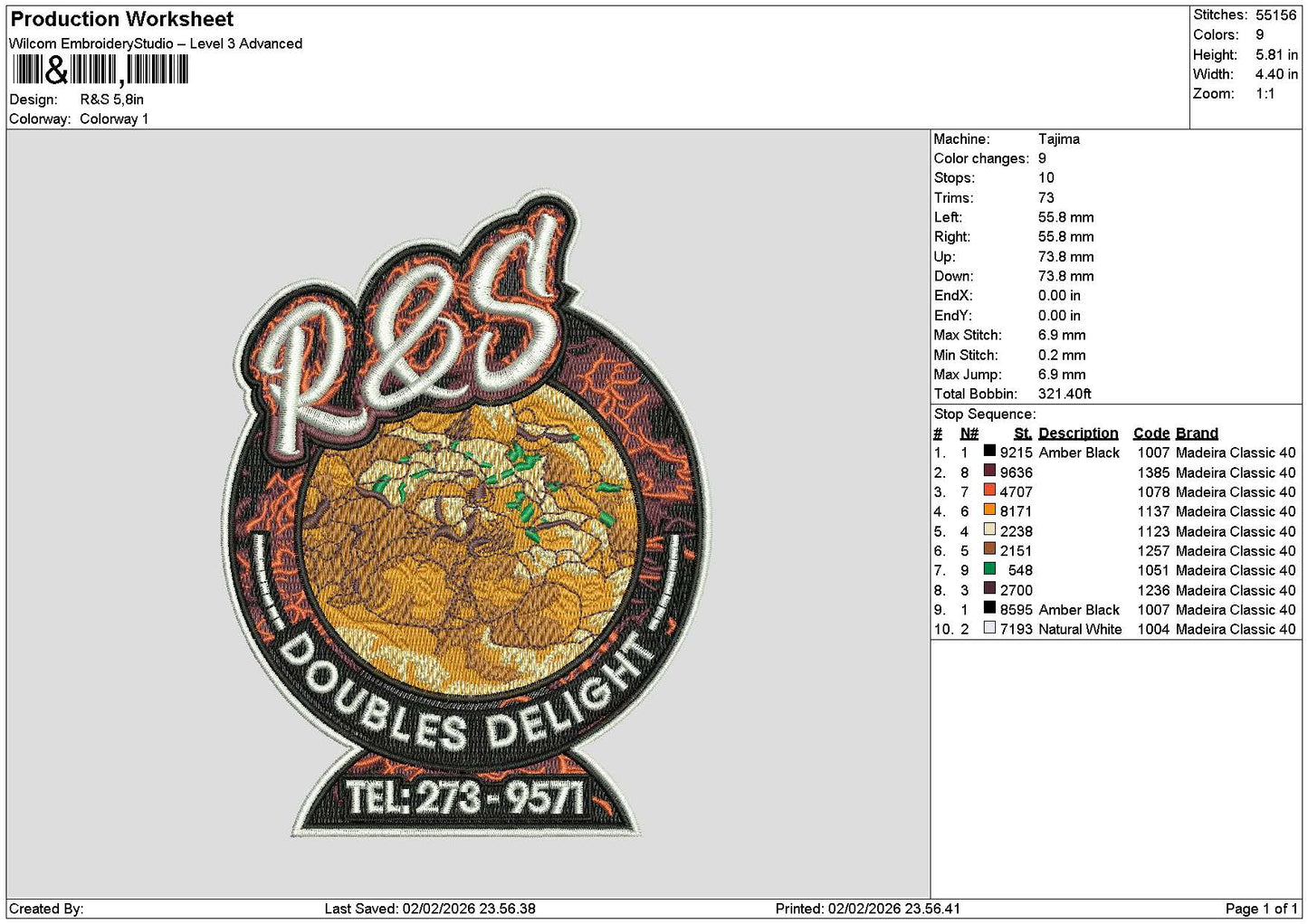Click the maroon swatch beside stitch count 9636
Screen dimensions: 1308x924
(x=989, y=471)
